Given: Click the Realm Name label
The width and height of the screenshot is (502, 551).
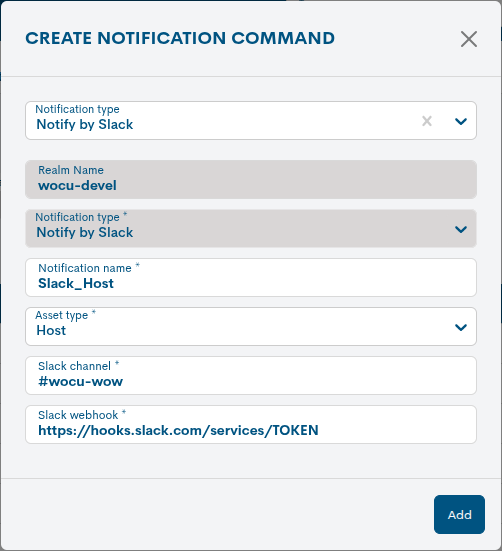Looking at the screenshot, I should pyautogui.click(x=71, y=170).
